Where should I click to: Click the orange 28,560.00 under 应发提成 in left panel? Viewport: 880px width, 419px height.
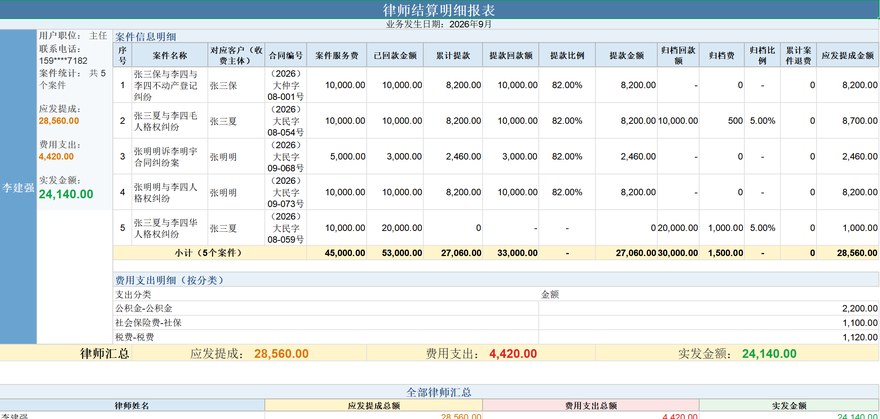click(x=59, y=121)
